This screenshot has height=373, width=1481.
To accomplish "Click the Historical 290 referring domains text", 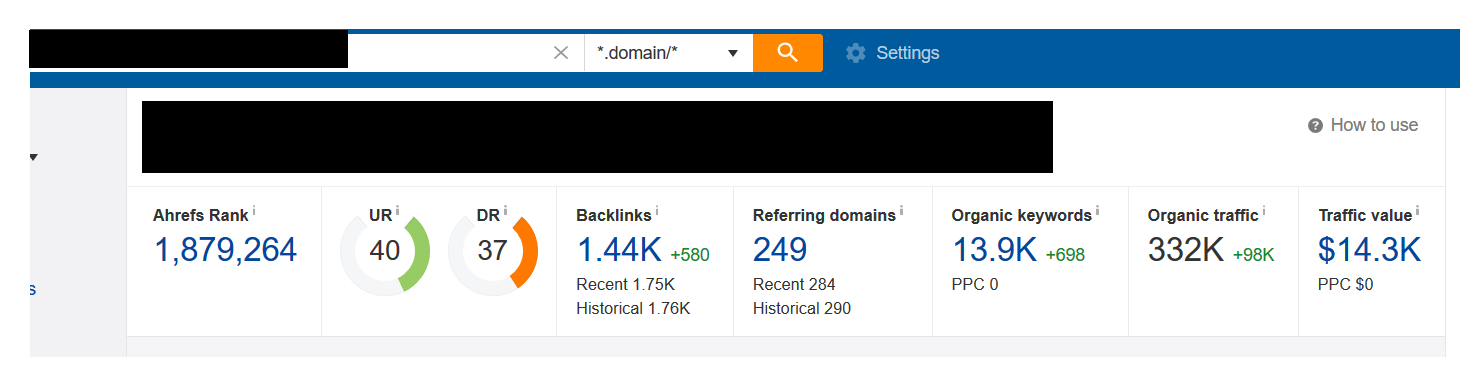I will [x=802, y=308].
